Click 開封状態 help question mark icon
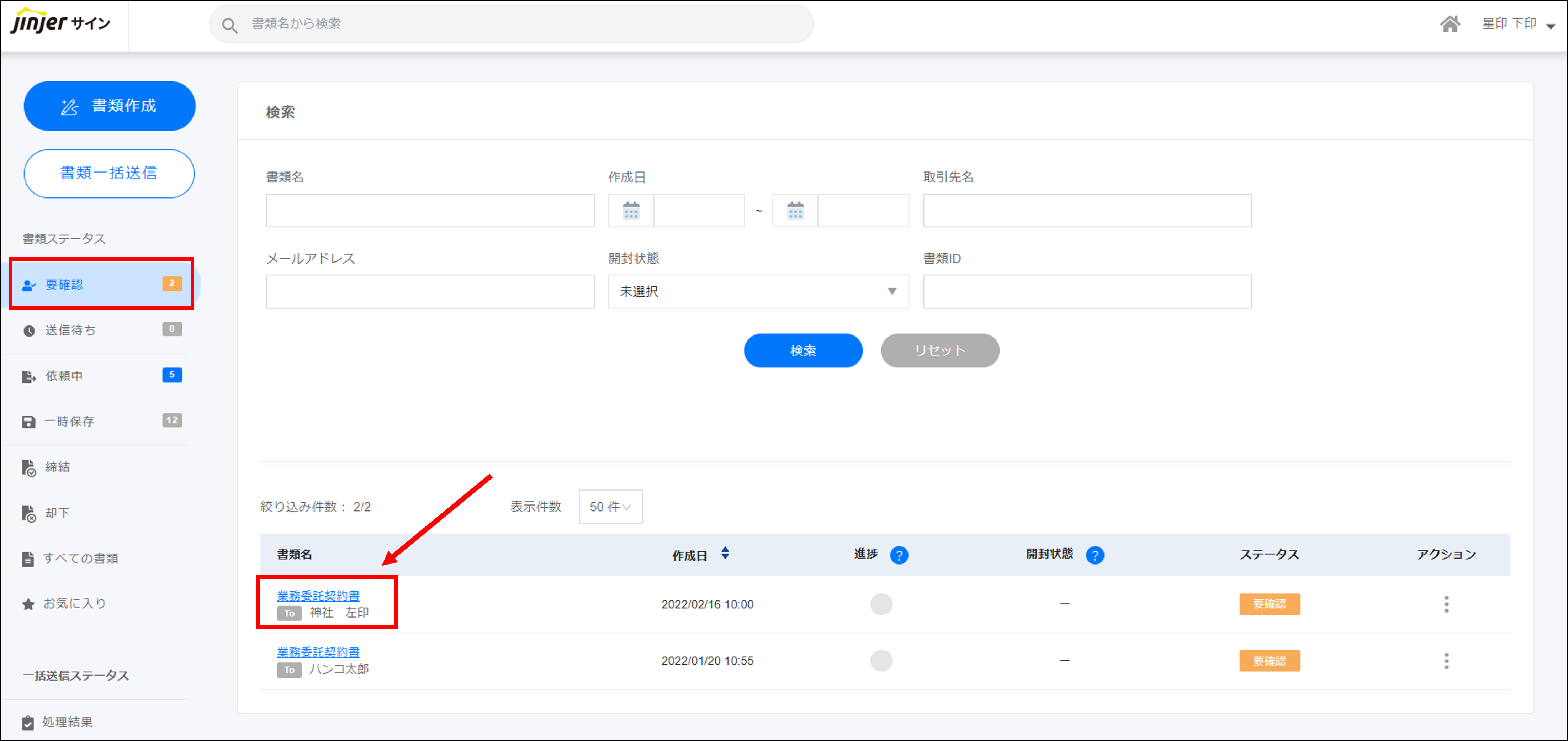 pyautogui.click(x=1095, y=555)
